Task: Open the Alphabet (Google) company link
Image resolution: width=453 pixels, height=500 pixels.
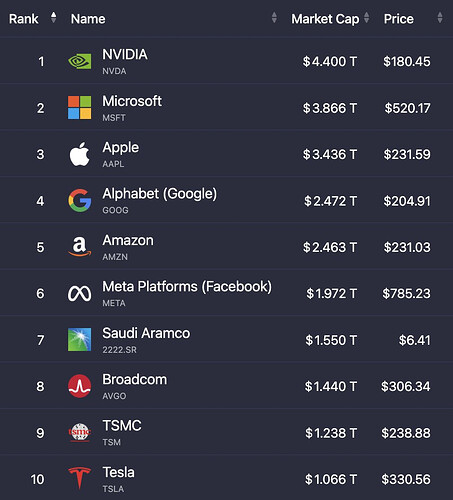Action: (160, 194)
